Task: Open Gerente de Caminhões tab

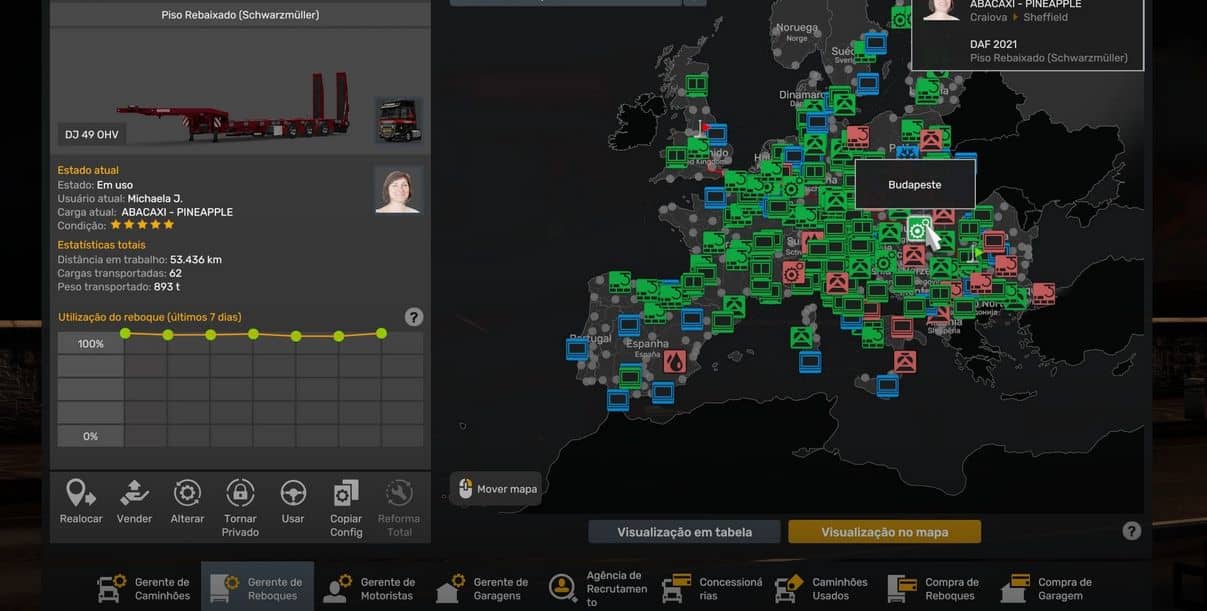Action: [x=144, y=588]
